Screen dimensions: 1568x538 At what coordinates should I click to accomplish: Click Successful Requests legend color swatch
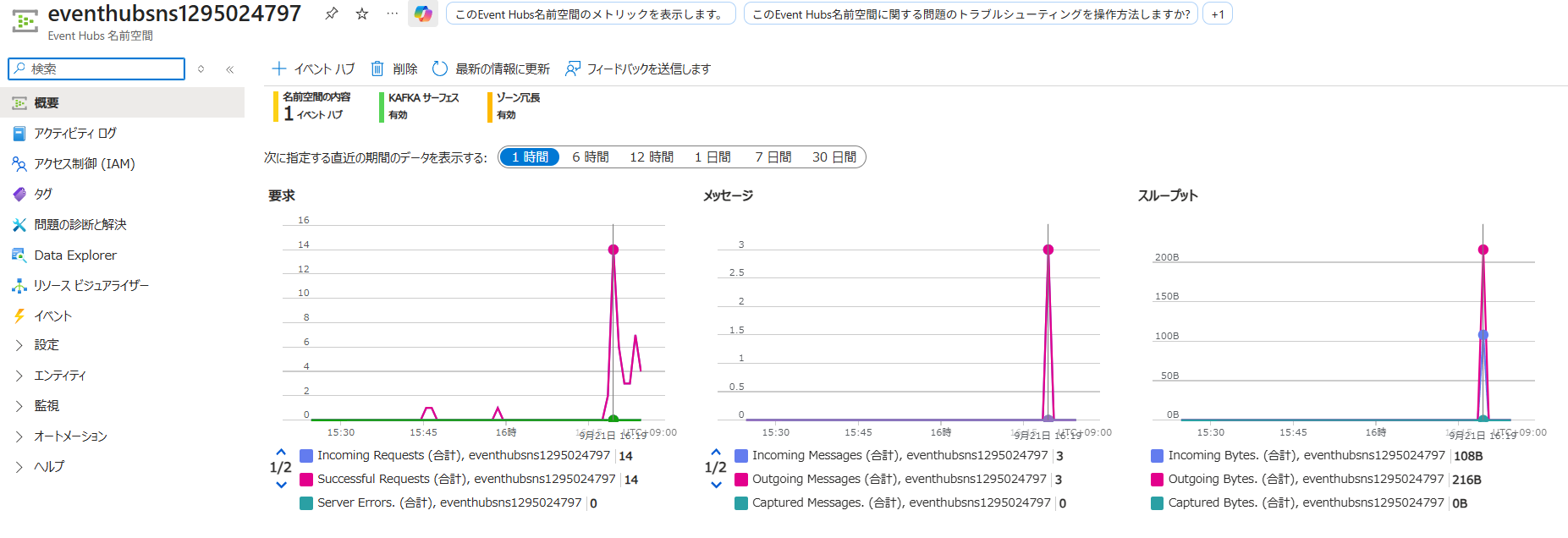click(306, 480)
